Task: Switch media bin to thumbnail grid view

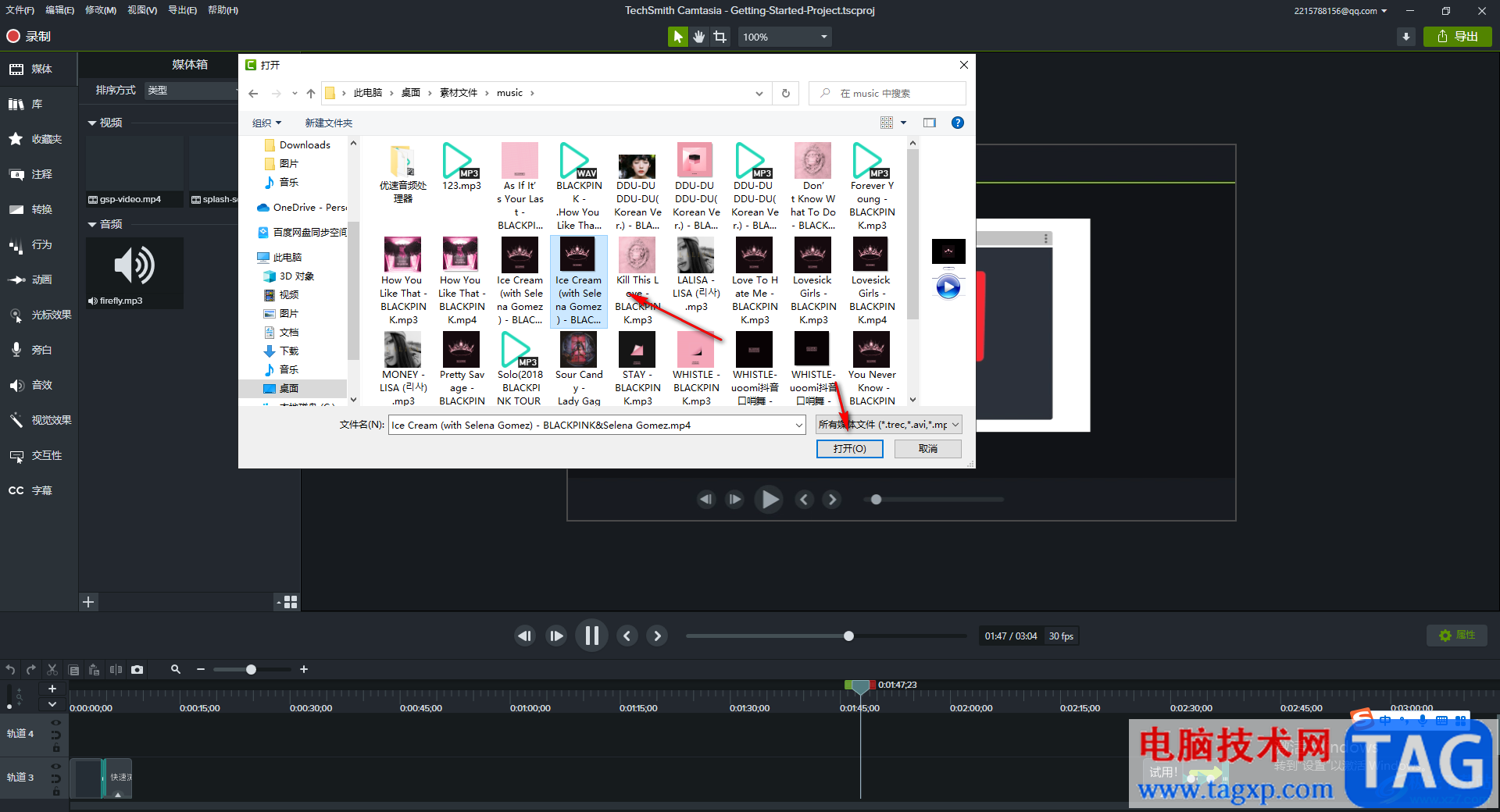Action: coord(291,602)
